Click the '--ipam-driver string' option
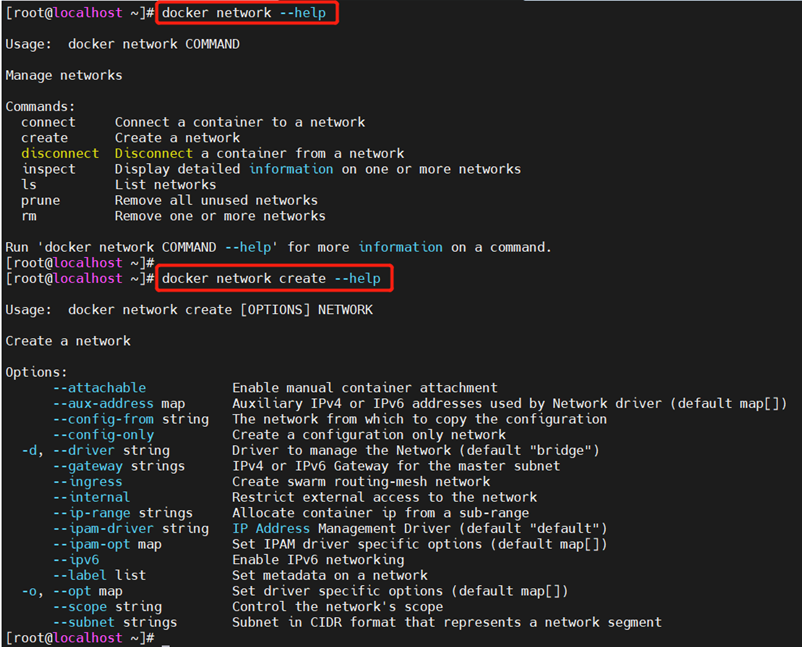802x647 pixels. [130, 528]
